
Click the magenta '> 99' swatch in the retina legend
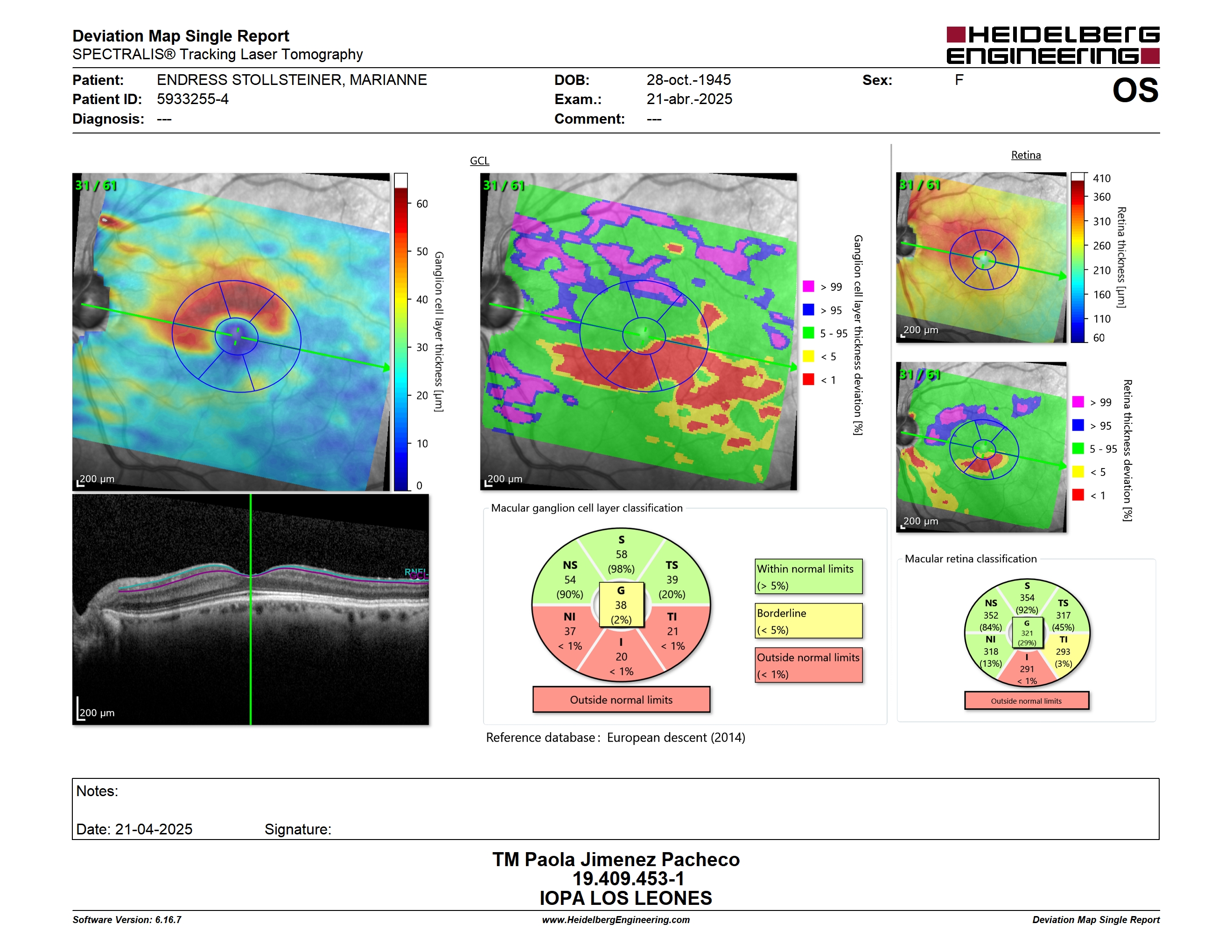(x=1078, y=401)
